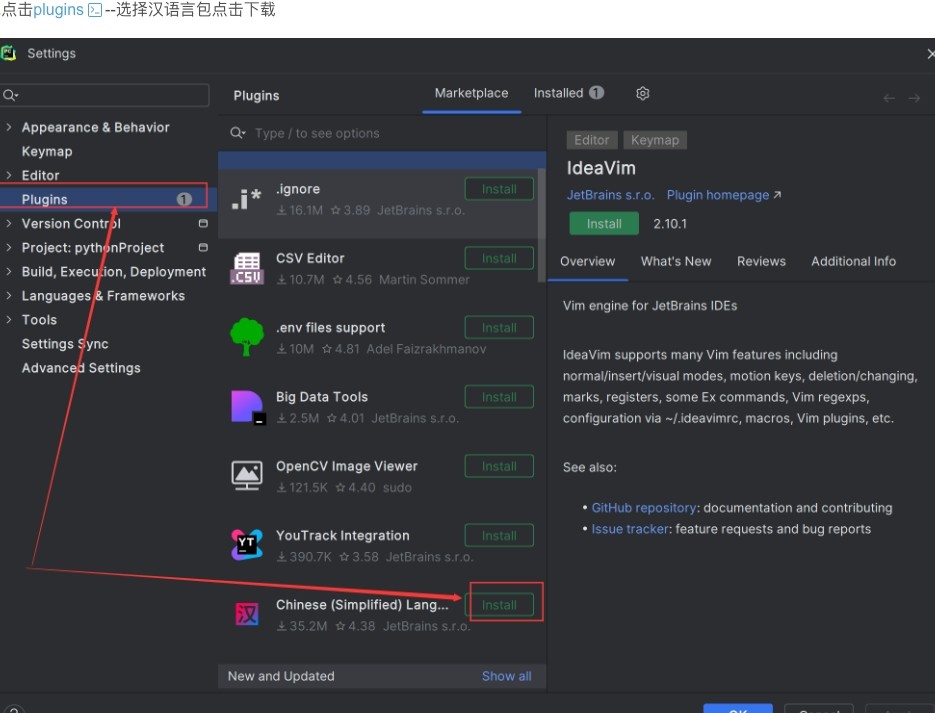Click the OpenCV Image Viewer plugin icon
Image resolution: width=935 pixels, height=713 pixels.
(246, 476)
